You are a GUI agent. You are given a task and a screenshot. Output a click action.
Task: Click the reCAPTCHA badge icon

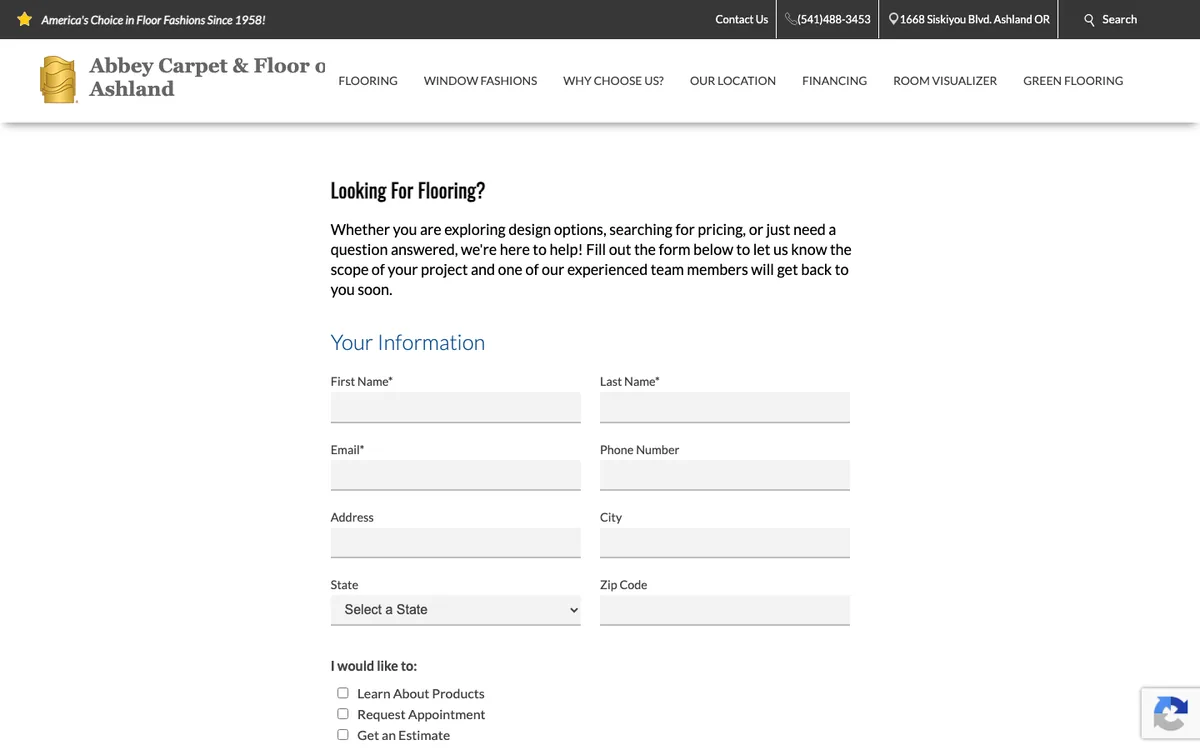coord(1169,714)
